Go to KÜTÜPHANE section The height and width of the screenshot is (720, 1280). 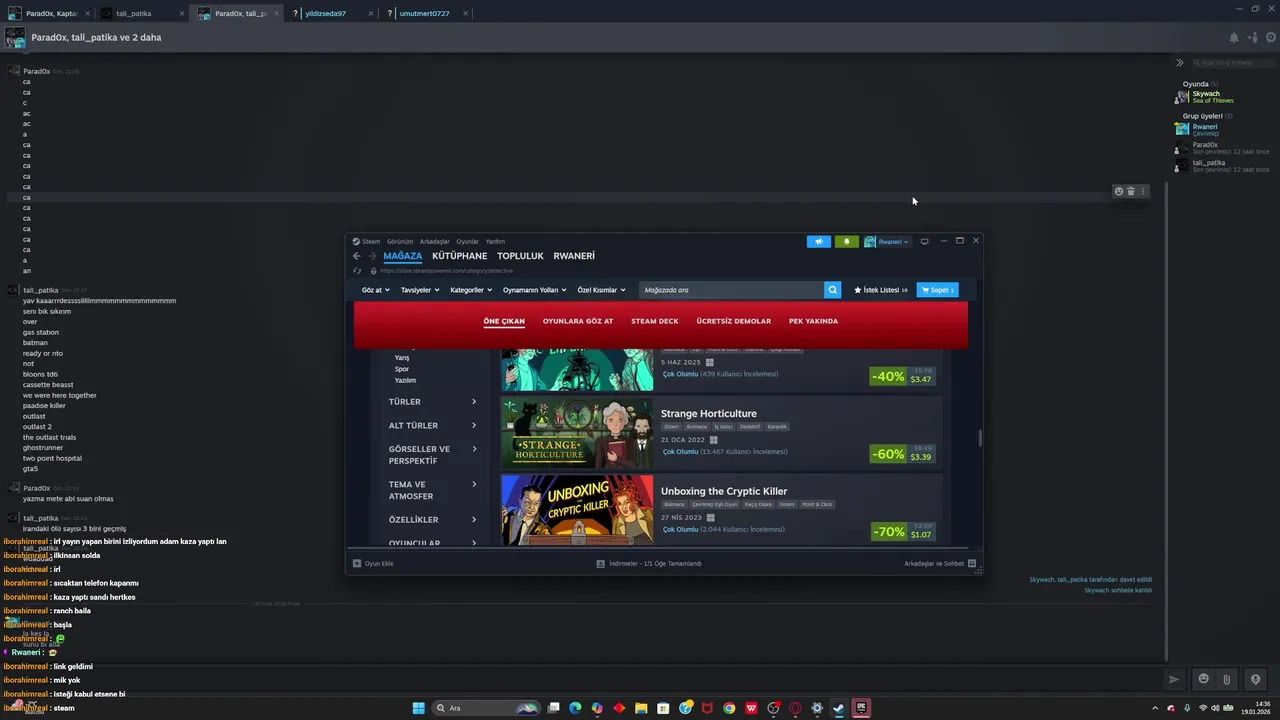point(459,256)
